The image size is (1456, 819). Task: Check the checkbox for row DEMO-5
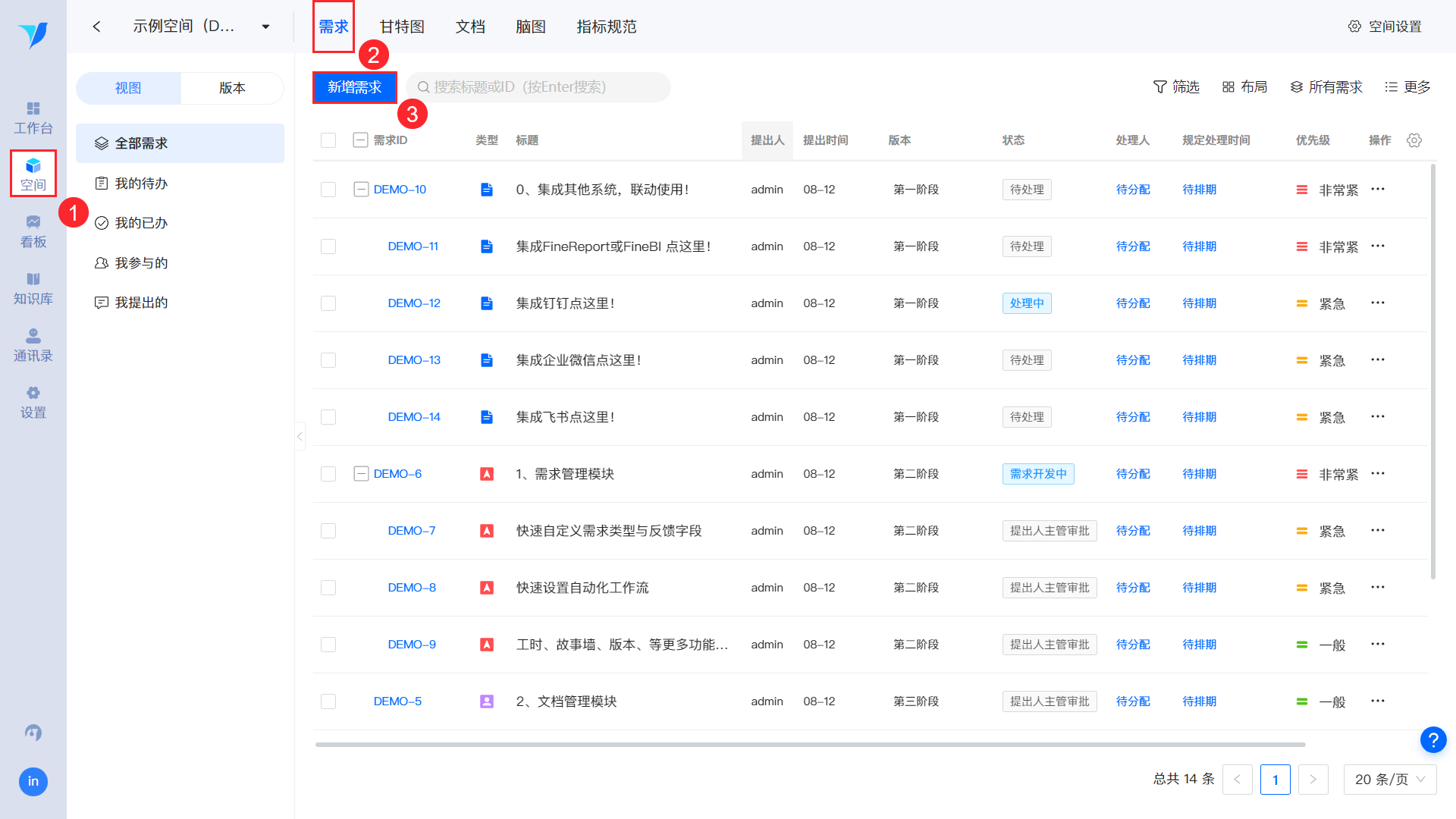tap(328, 701)
